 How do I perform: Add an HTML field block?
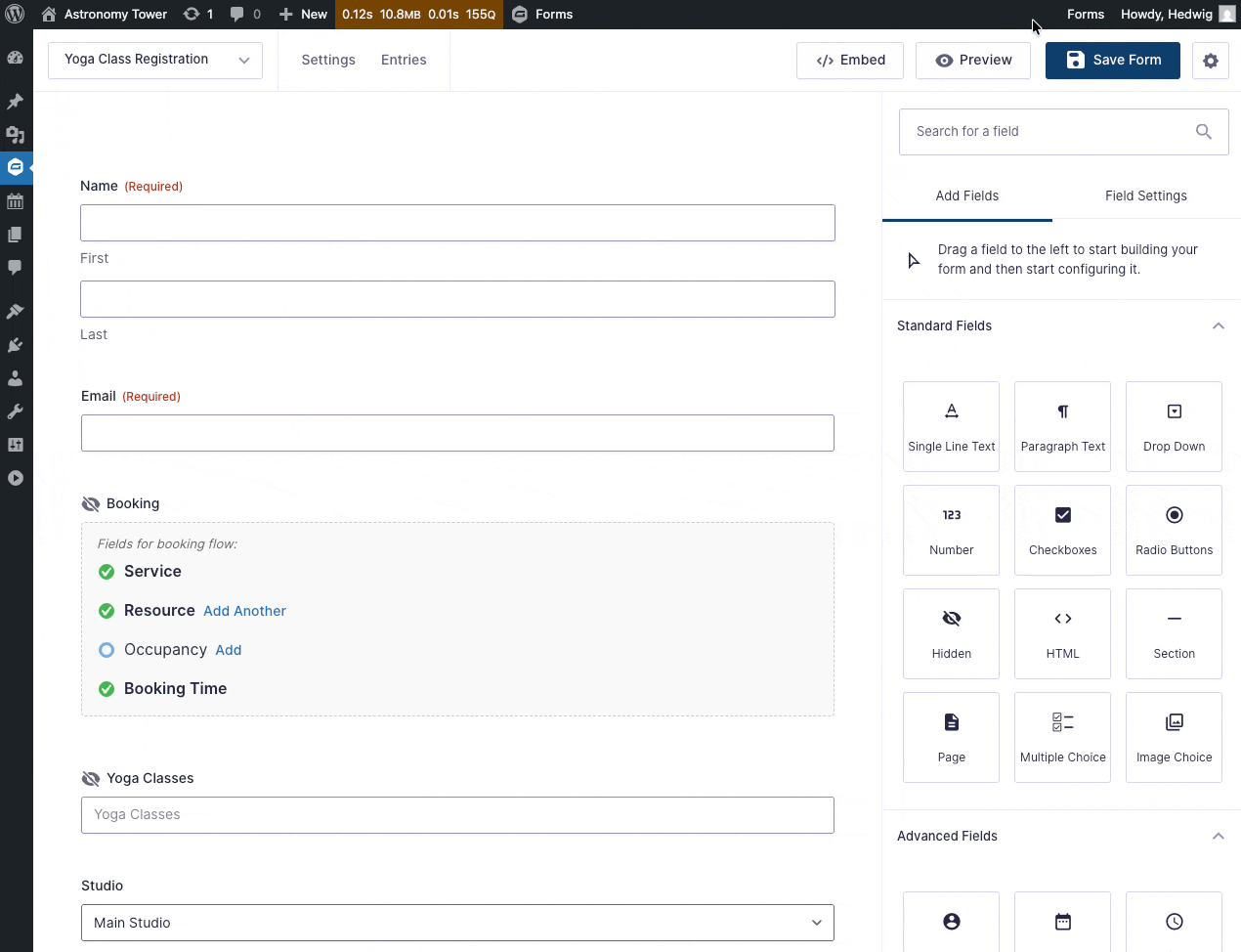[1062, 633]
